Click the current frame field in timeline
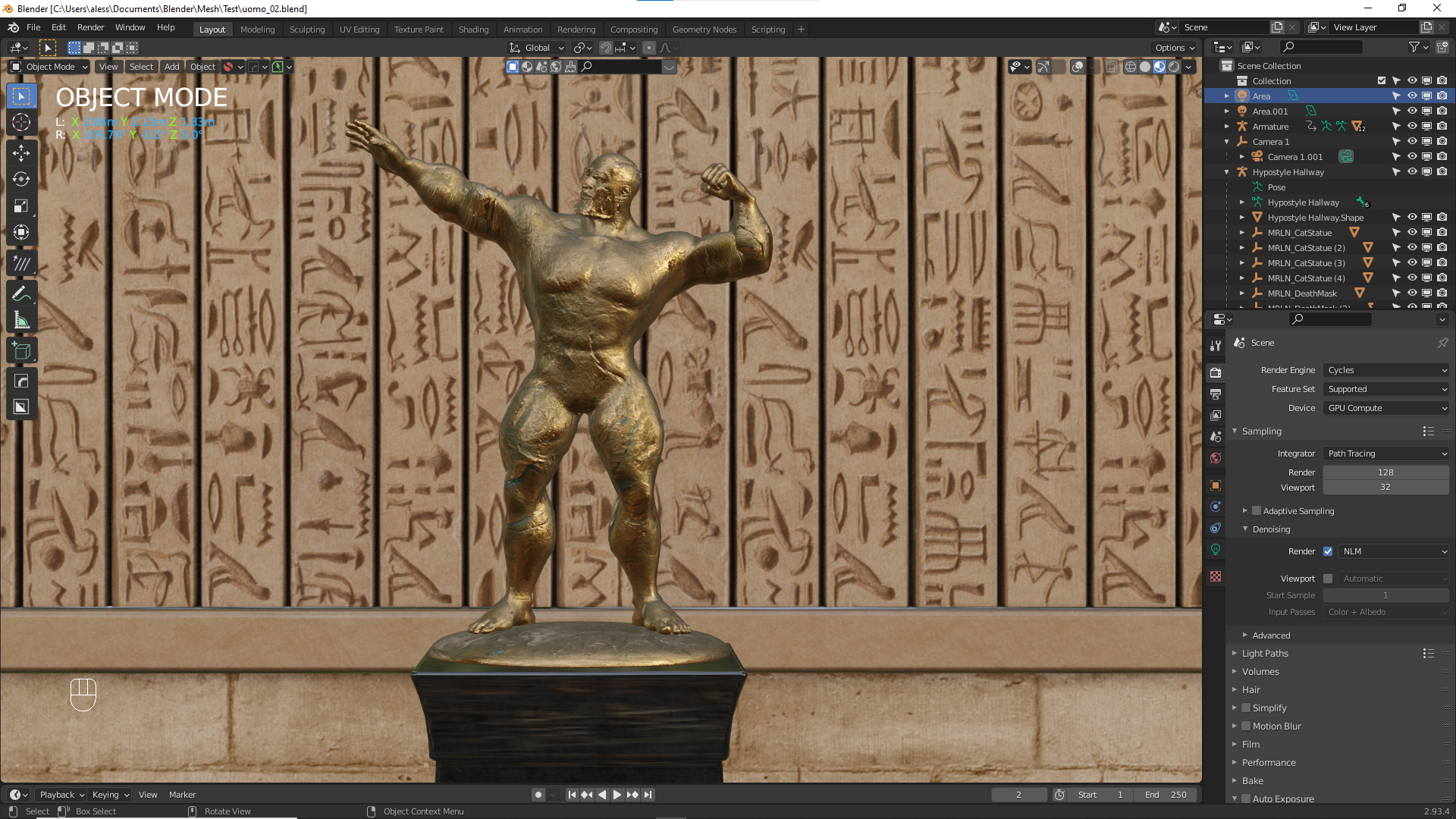Screen dimensions: 1456x819 [x=1018, y=795]
